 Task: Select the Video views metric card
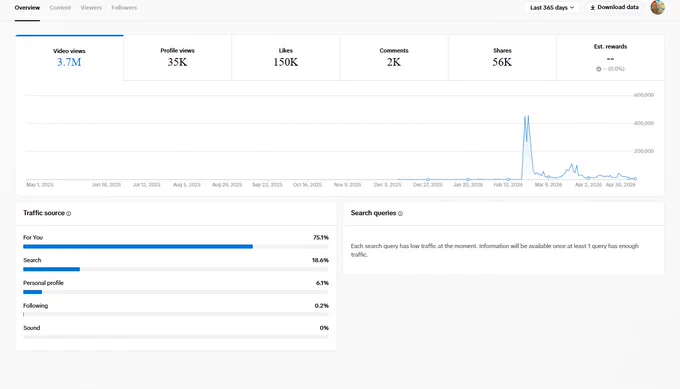point(69,58)
